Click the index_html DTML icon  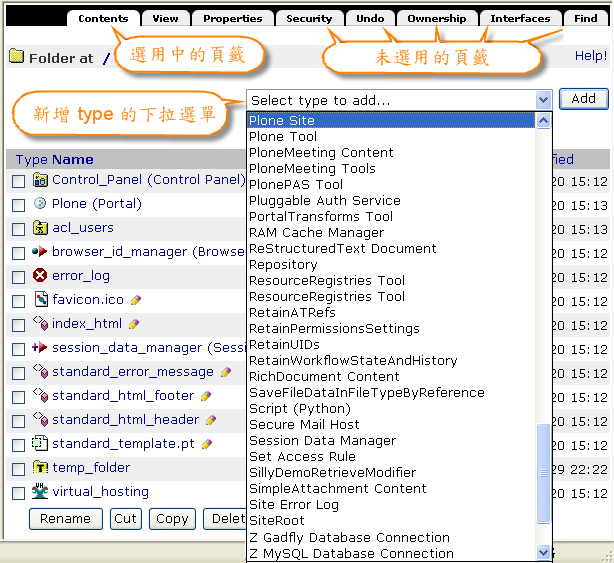click(x=41, y=323)
